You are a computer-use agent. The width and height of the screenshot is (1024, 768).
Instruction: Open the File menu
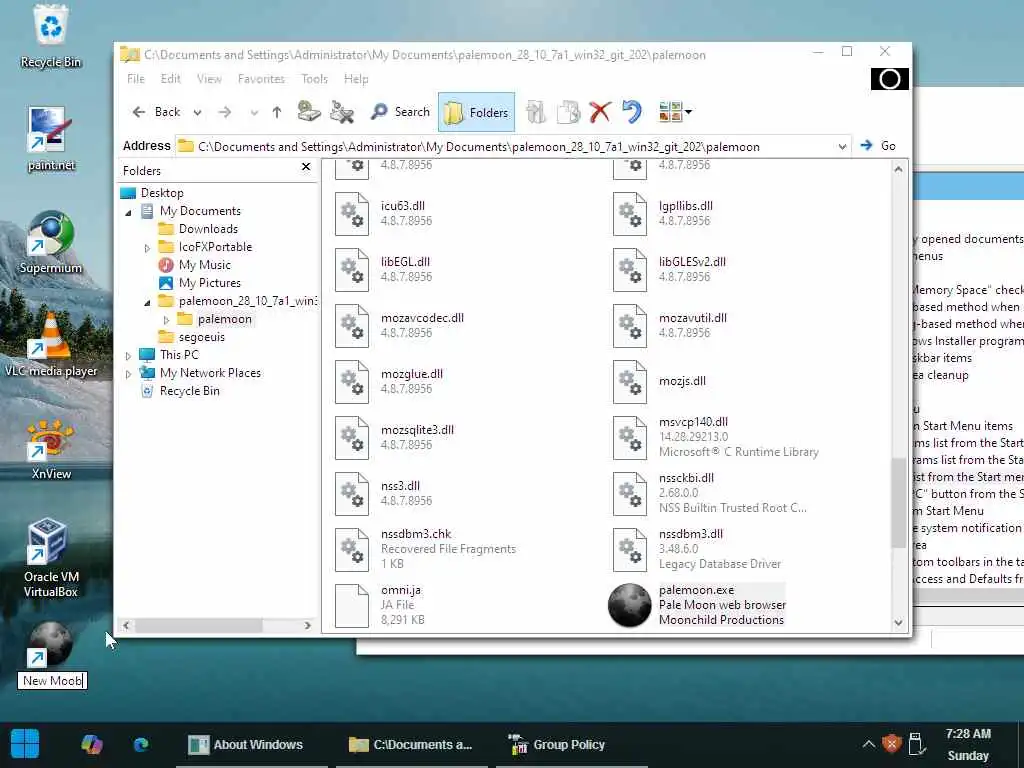(136, 79)
